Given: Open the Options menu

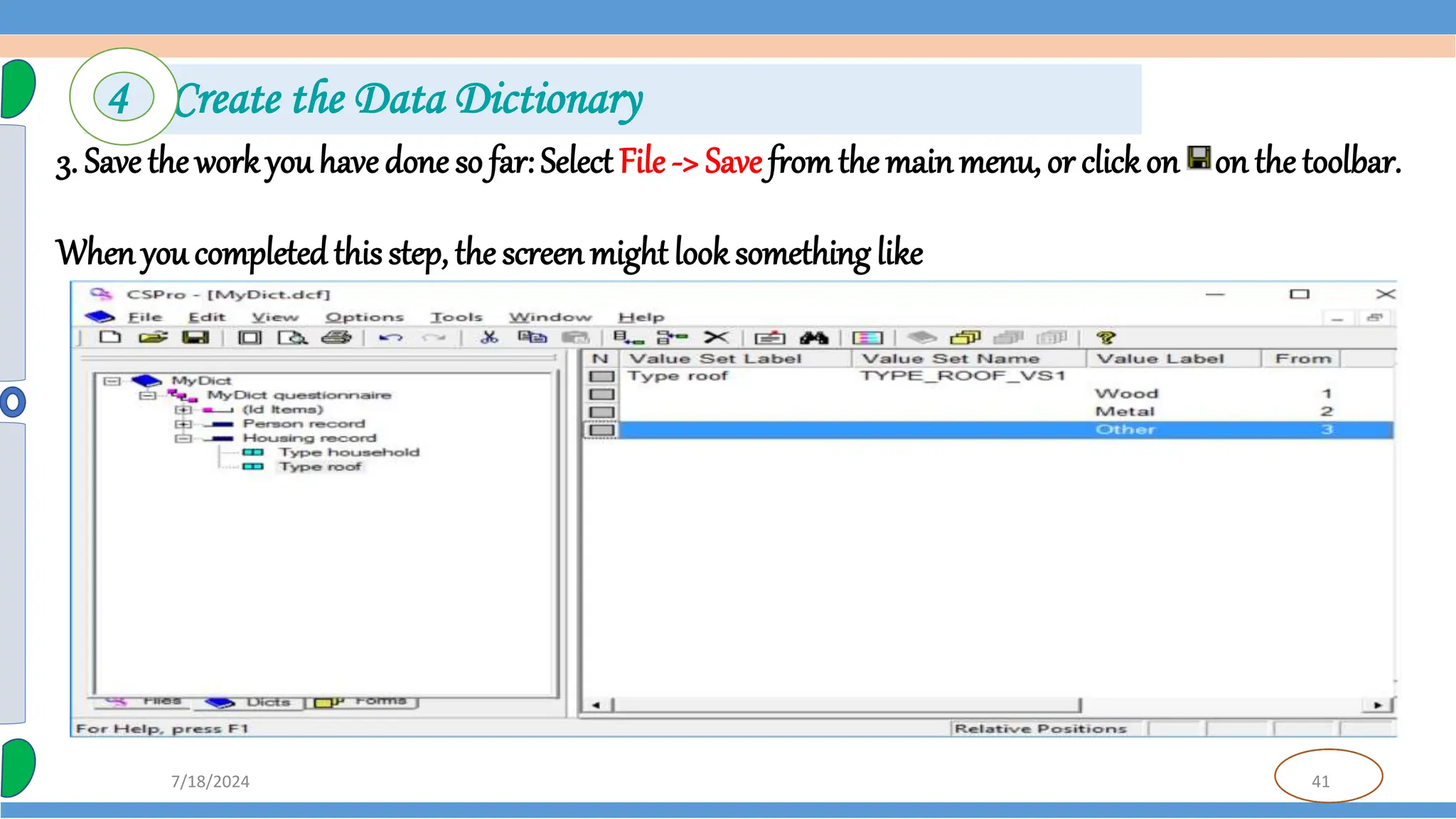Looking at the screenshot, I should point(365,317).
